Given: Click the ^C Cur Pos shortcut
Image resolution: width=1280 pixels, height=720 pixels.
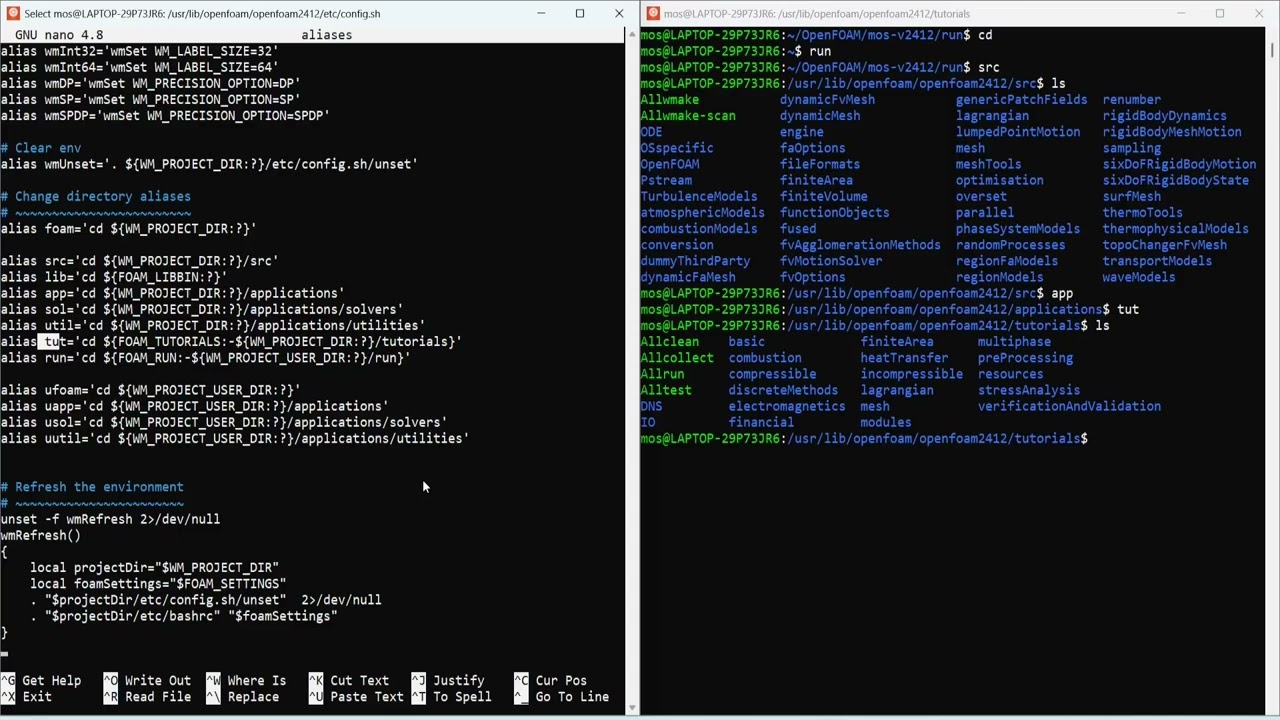Looking at the screenshot, I should pyautogui.click(x=550, y=680).
